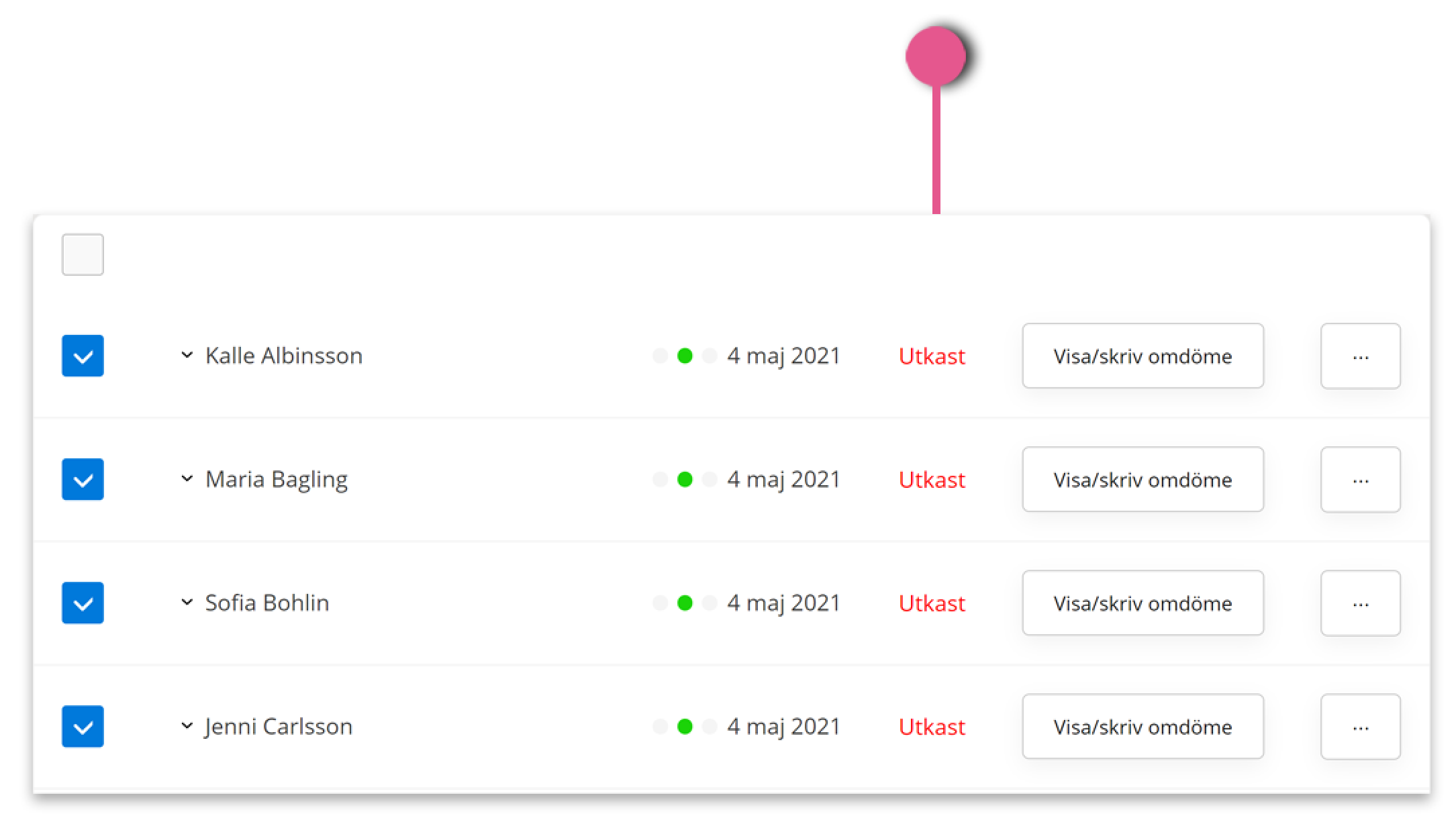This screenshot has width=1456, height=814.
Task: Uncheck the Kalle Albinsson checkbox
Action: pyautogui.click(x=83, y=356)
